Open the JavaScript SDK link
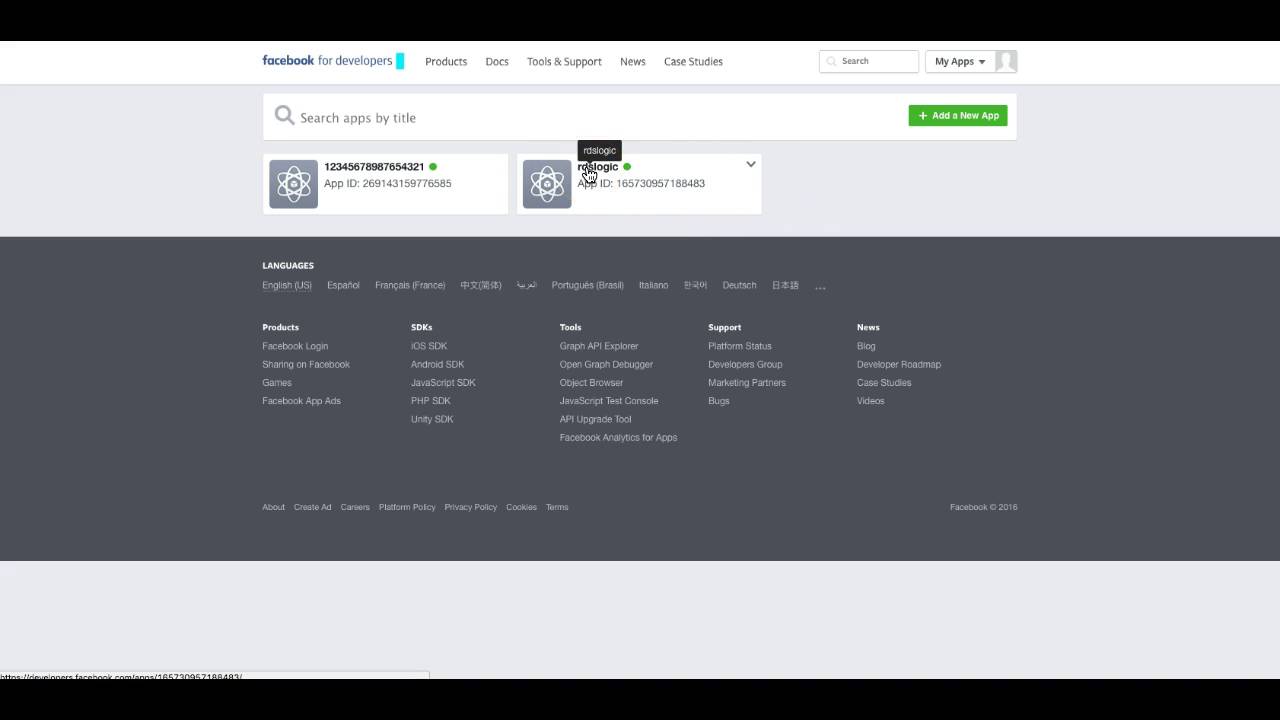The height and width of the screenshot is (720, 1280). pos(443,383)
